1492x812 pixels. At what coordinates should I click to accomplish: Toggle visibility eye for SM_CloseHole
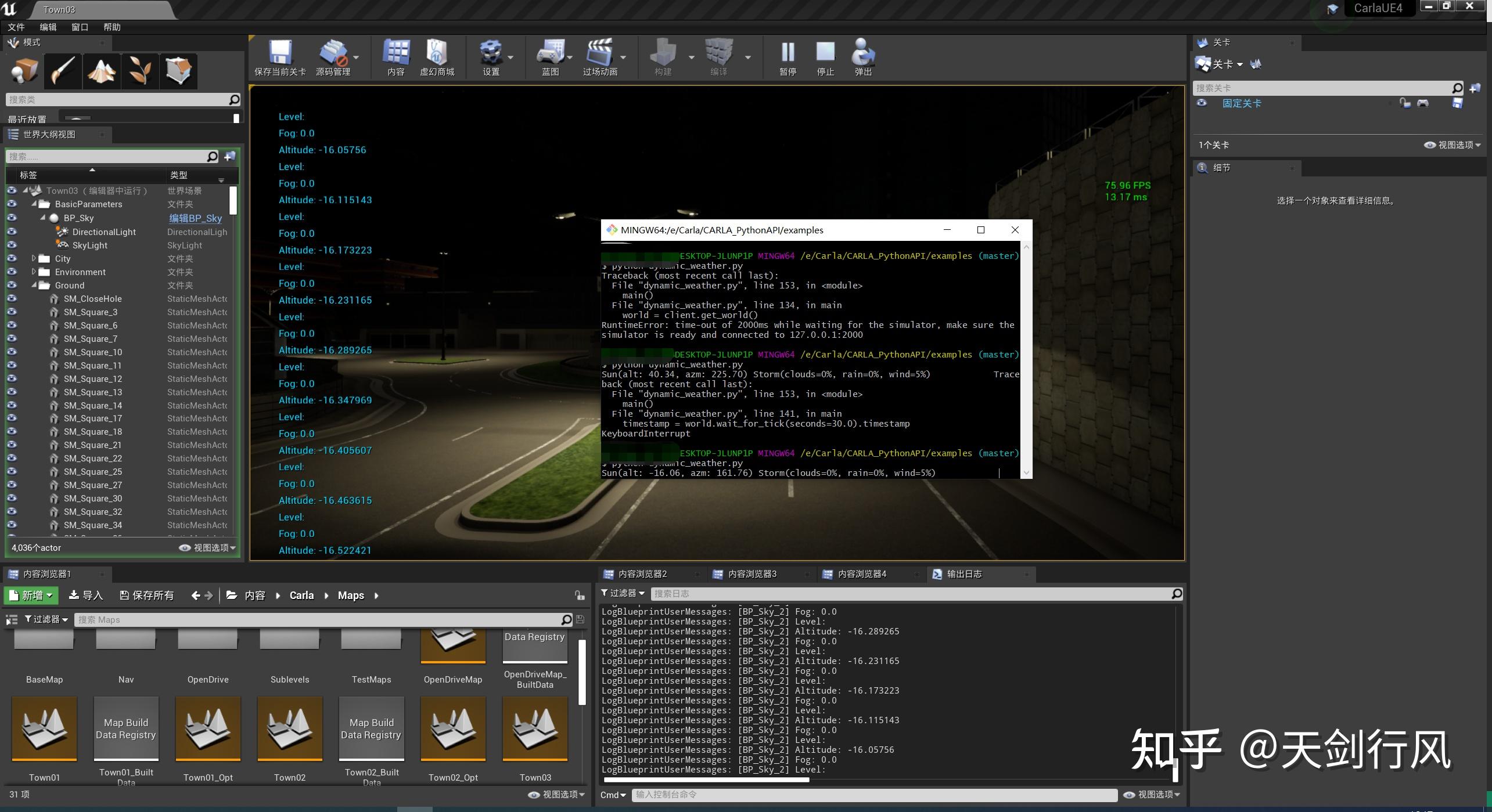[x=12, y=298]
